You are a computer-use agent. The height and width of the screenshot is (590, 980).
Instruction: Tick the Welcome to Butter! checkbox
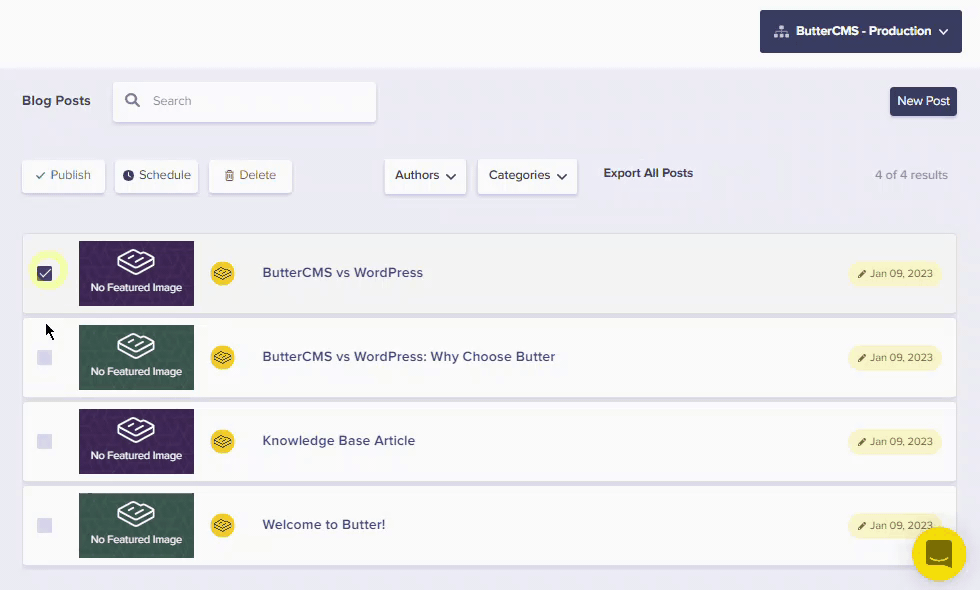[45, 525]
